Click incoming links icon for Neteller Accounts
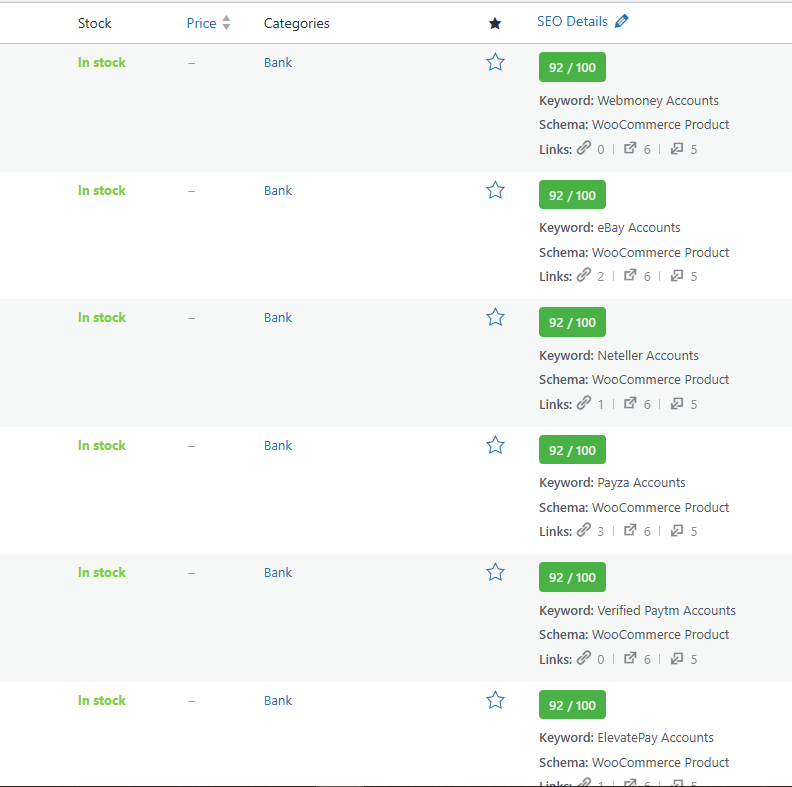Screen dimensions: 792x787 [677, 403]
